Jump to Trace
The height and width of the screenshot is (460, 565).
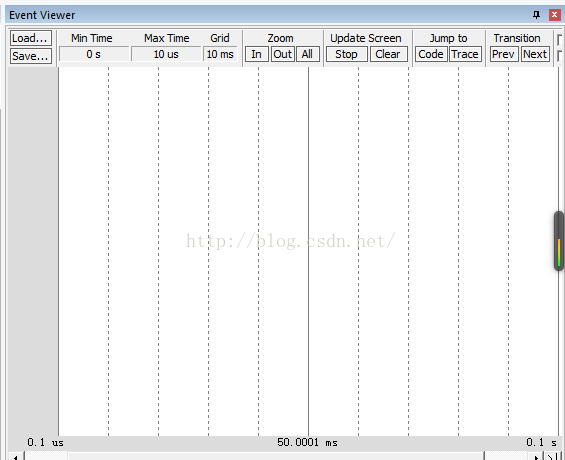click(465, 54)
